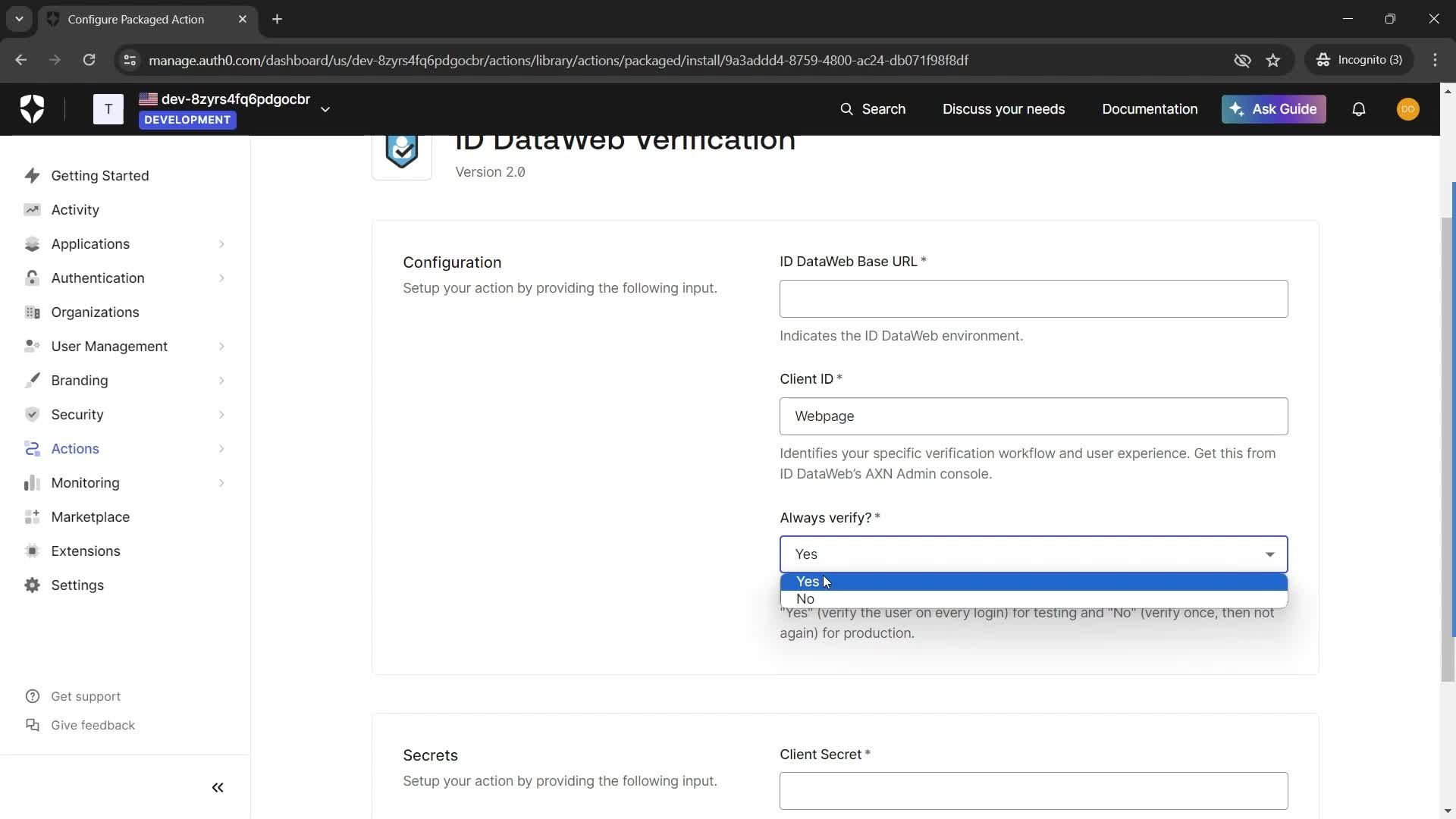Click the Get support link
This screenshot has height=819, width=1456.
pos(73,696)
